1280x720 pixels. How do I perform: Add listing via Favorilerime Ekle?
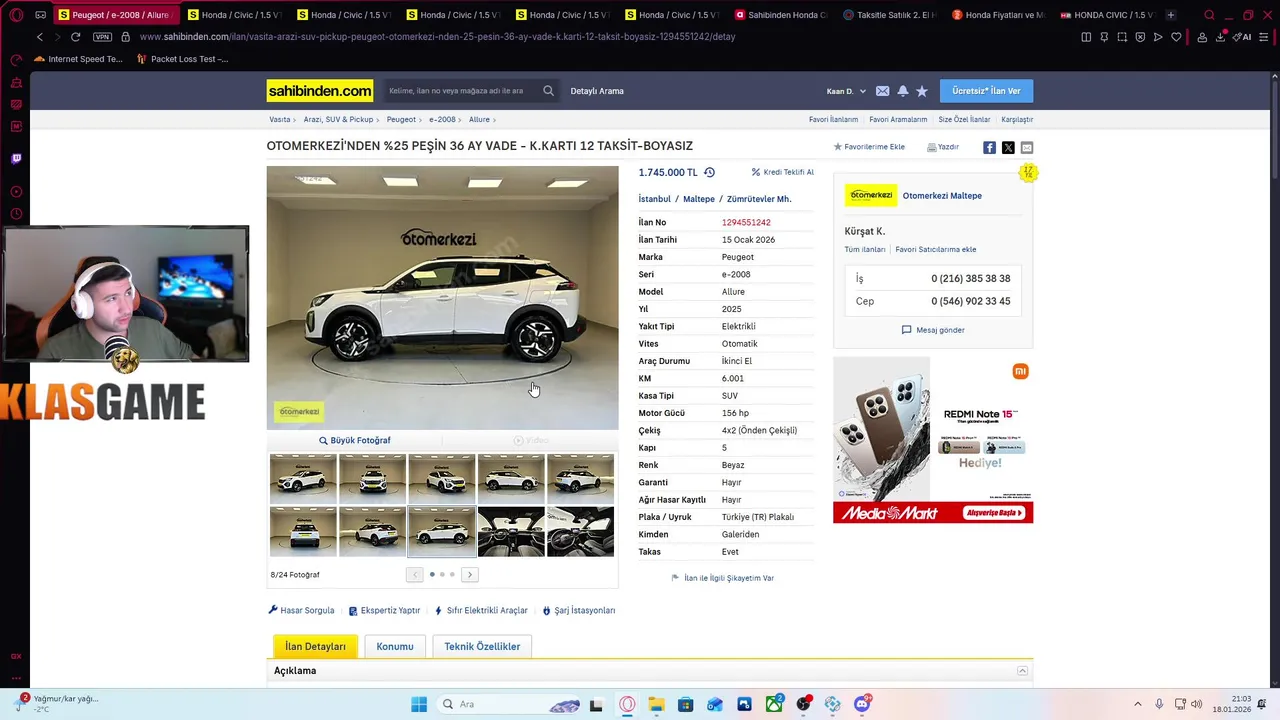869,147
